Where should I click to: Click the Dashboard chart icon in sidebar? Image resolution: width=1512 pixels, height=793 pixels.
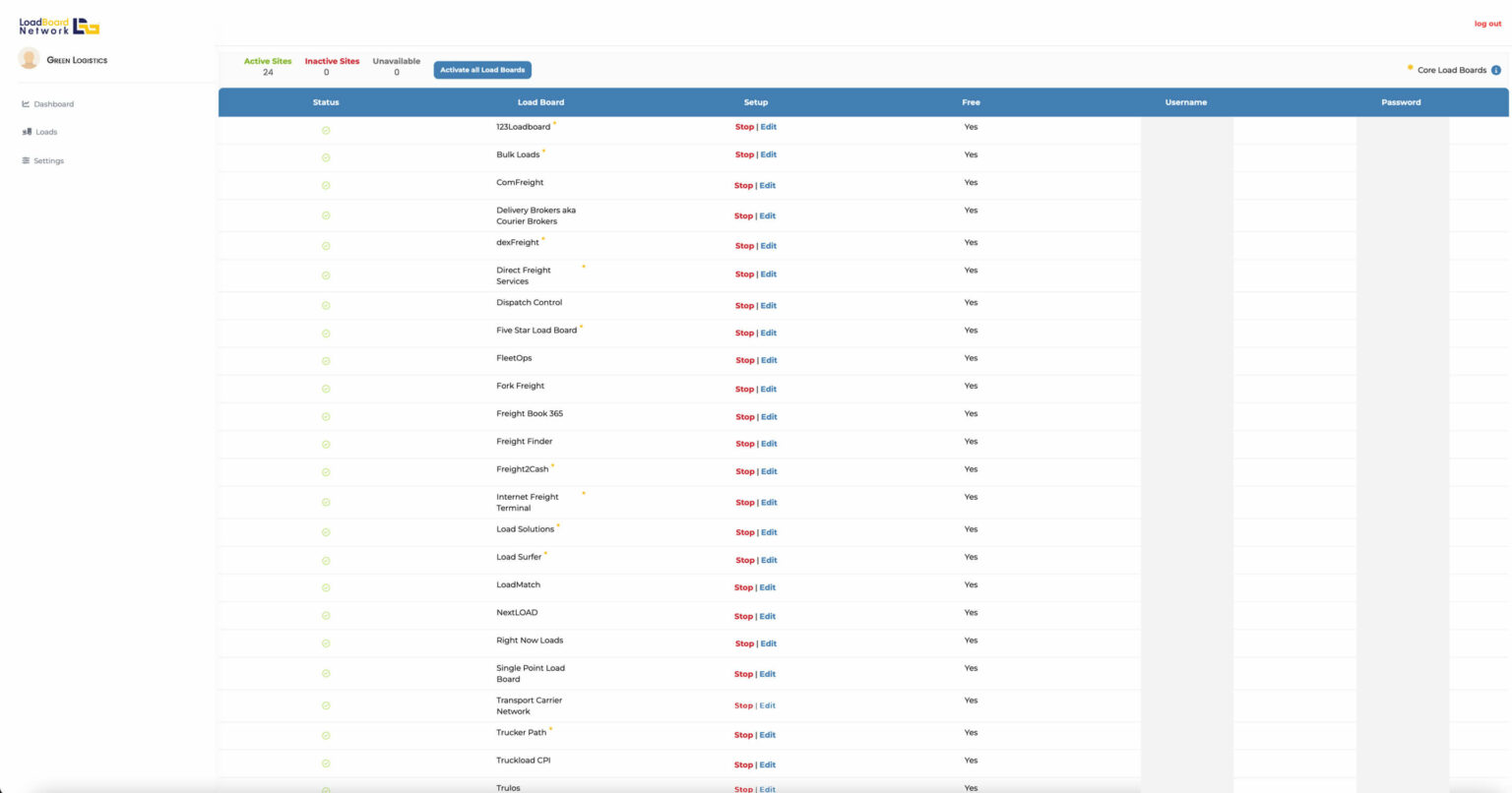(27, 103)
